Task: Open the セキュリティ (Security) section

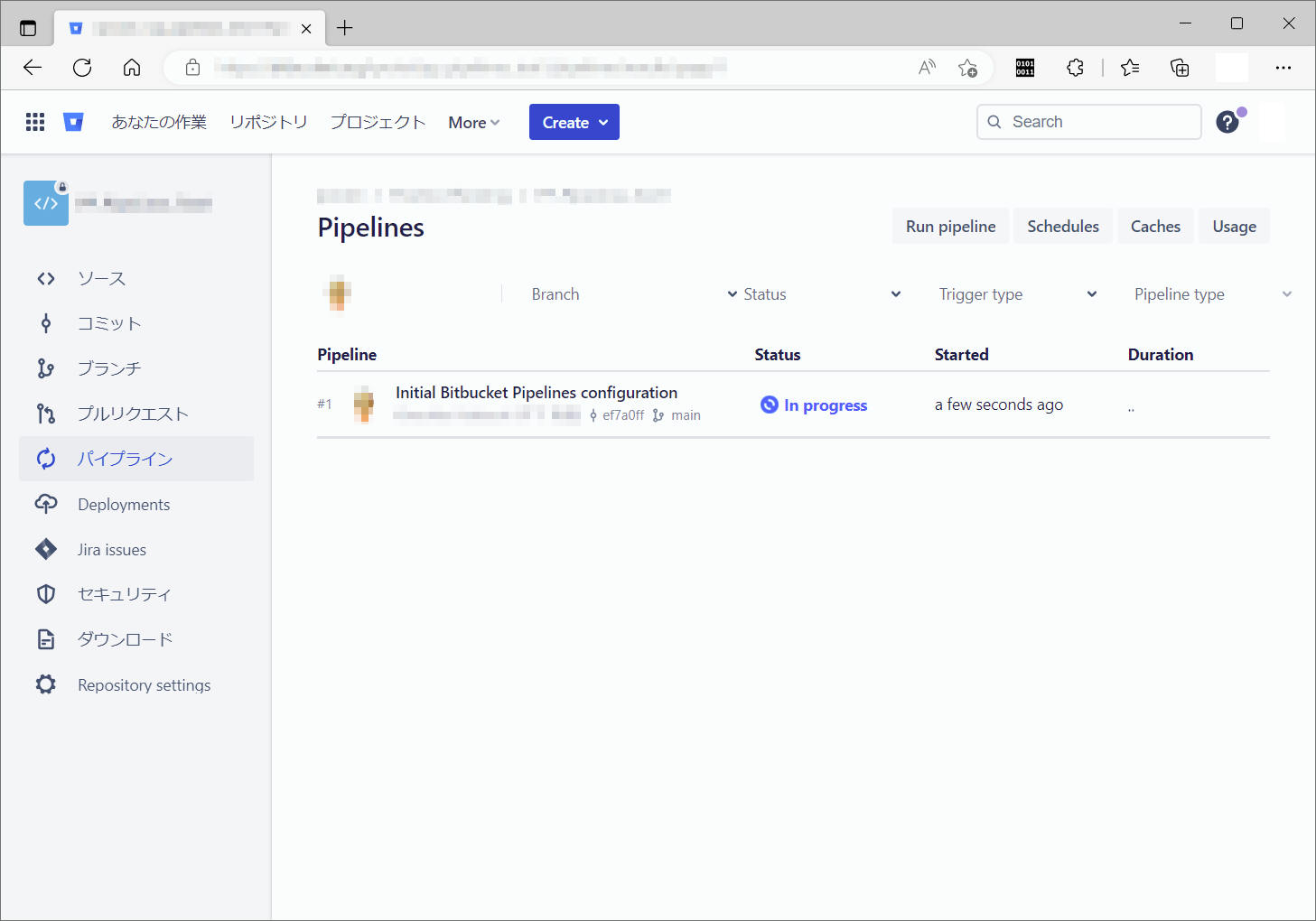Action: [124, 594]
